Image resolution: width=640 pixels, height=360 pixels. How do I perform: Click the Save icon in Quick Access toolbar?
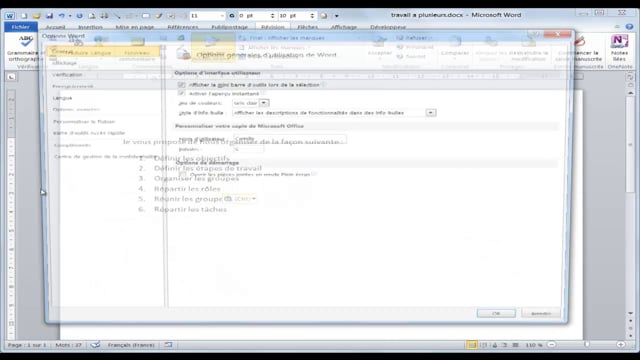pyautogui.click(x=49, y=16)
